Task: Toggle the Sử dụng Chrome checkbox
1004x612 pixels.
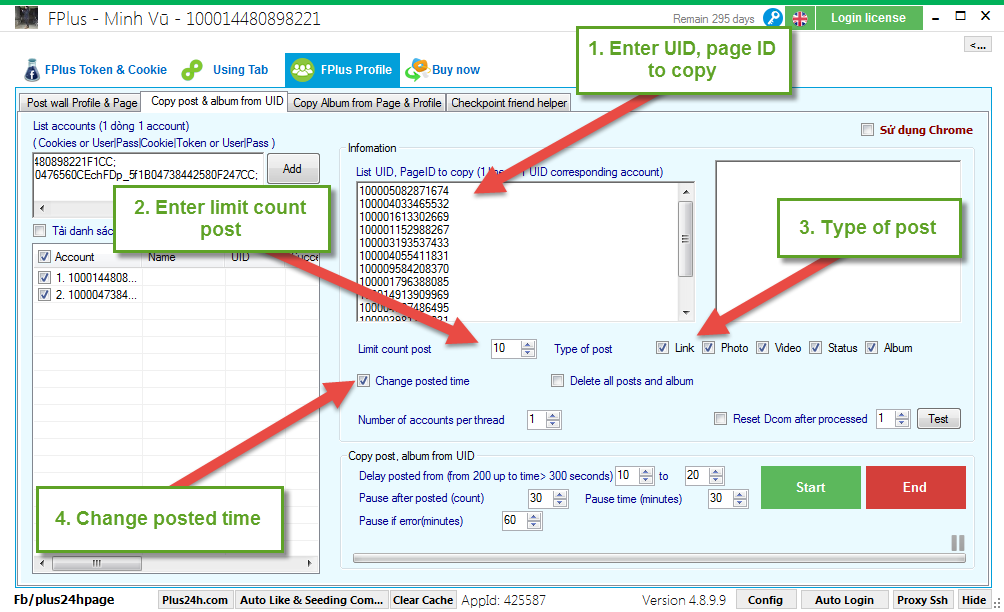Action: tap(868, 130)
